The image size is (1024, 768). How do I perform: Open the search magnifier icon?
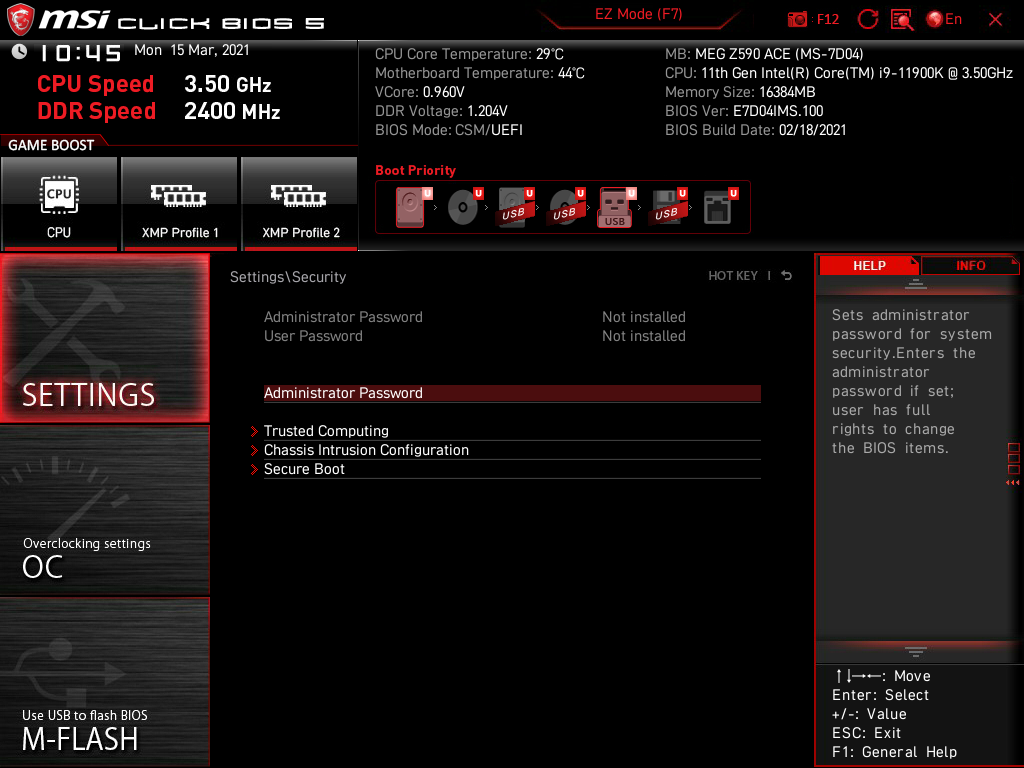902,20
